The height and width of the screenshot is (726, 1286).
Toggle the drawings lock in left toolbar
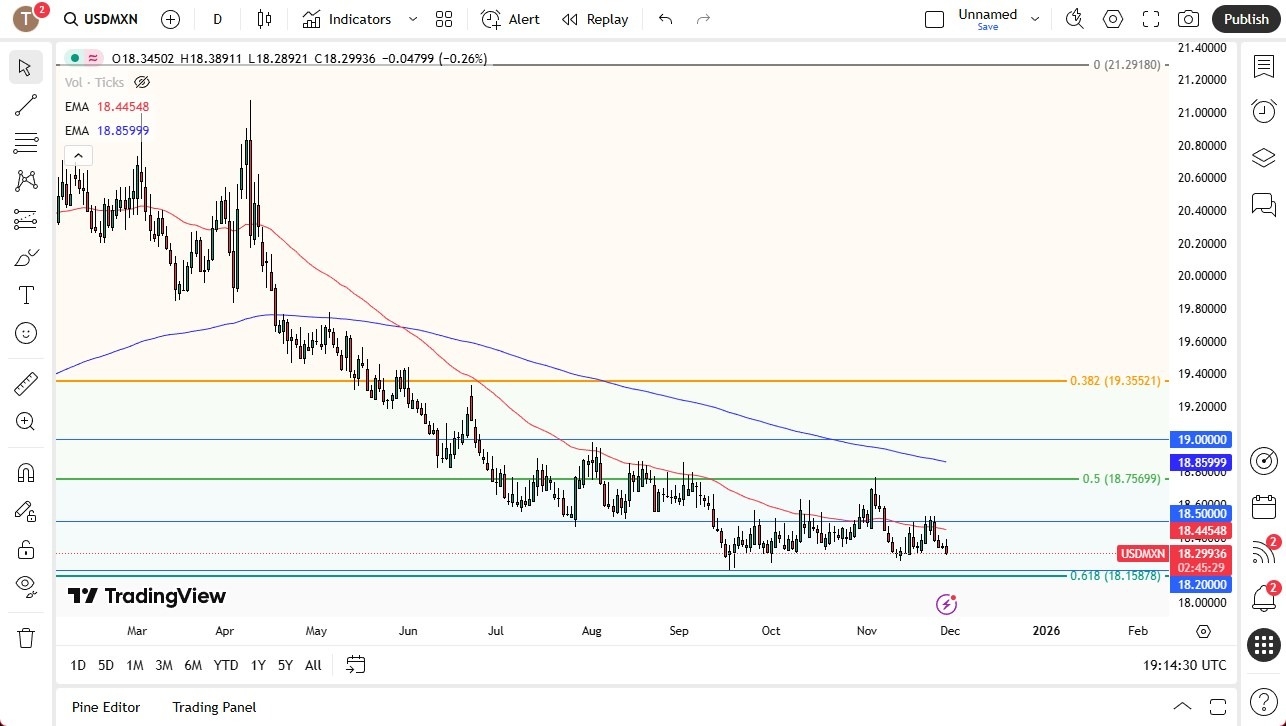pos(26,549)
